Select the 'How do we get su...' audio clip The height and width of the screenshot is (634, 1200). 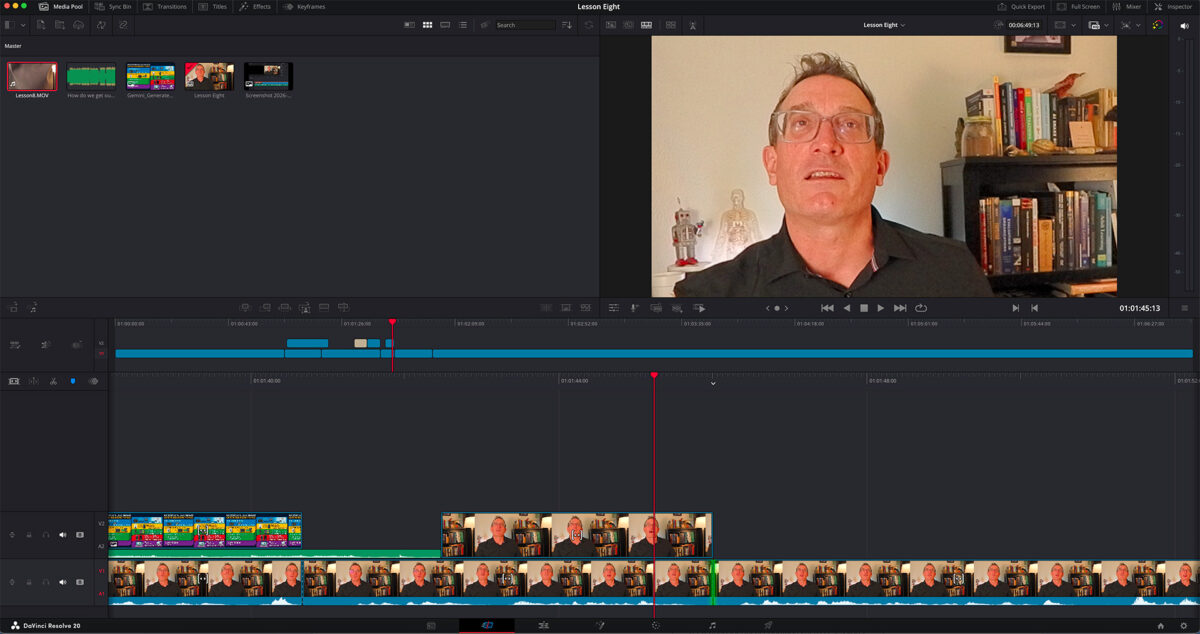[x=91, y=77]
